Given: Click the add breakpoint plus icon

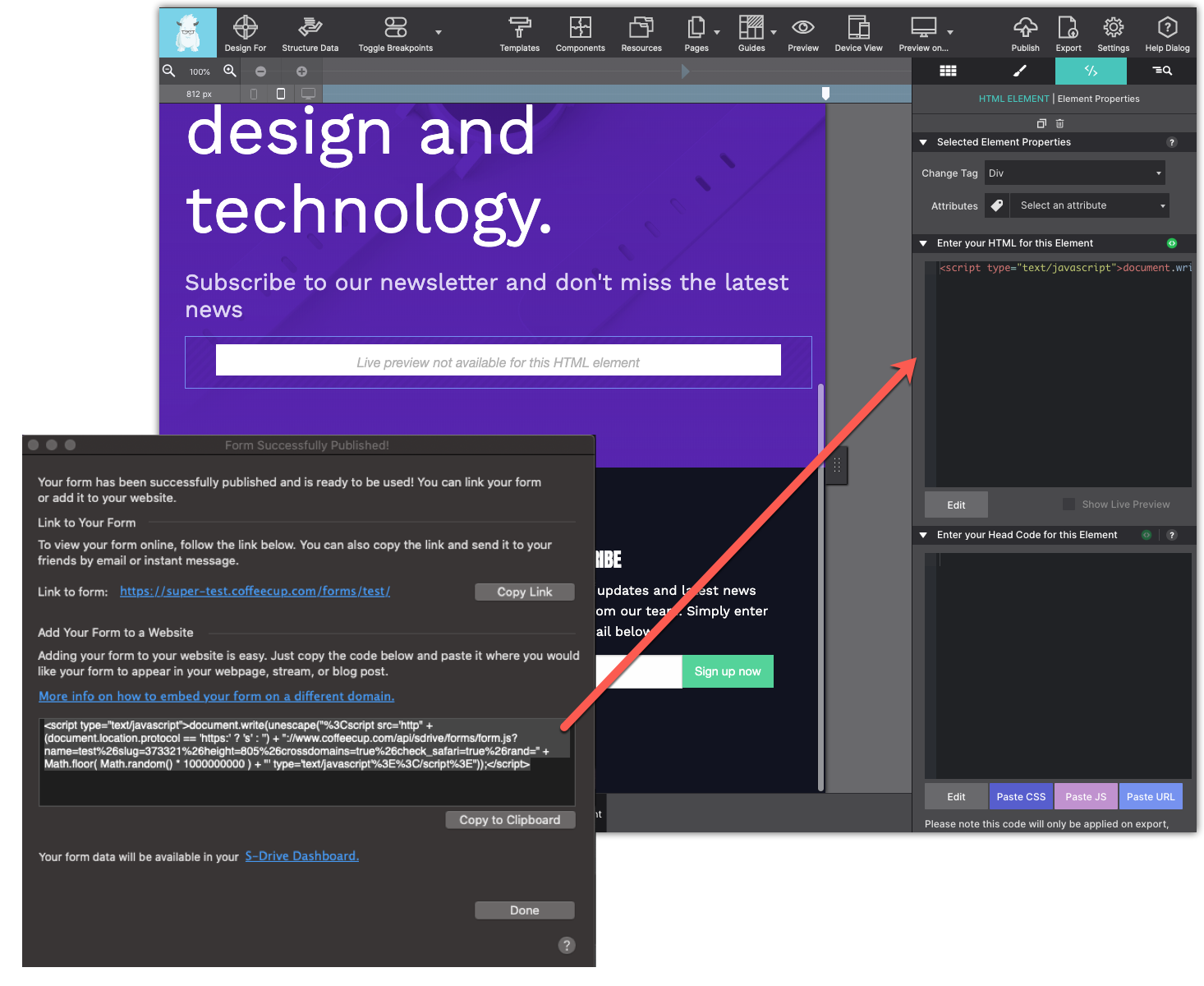Looking at the screenshot, I should [x=301, y=71].
